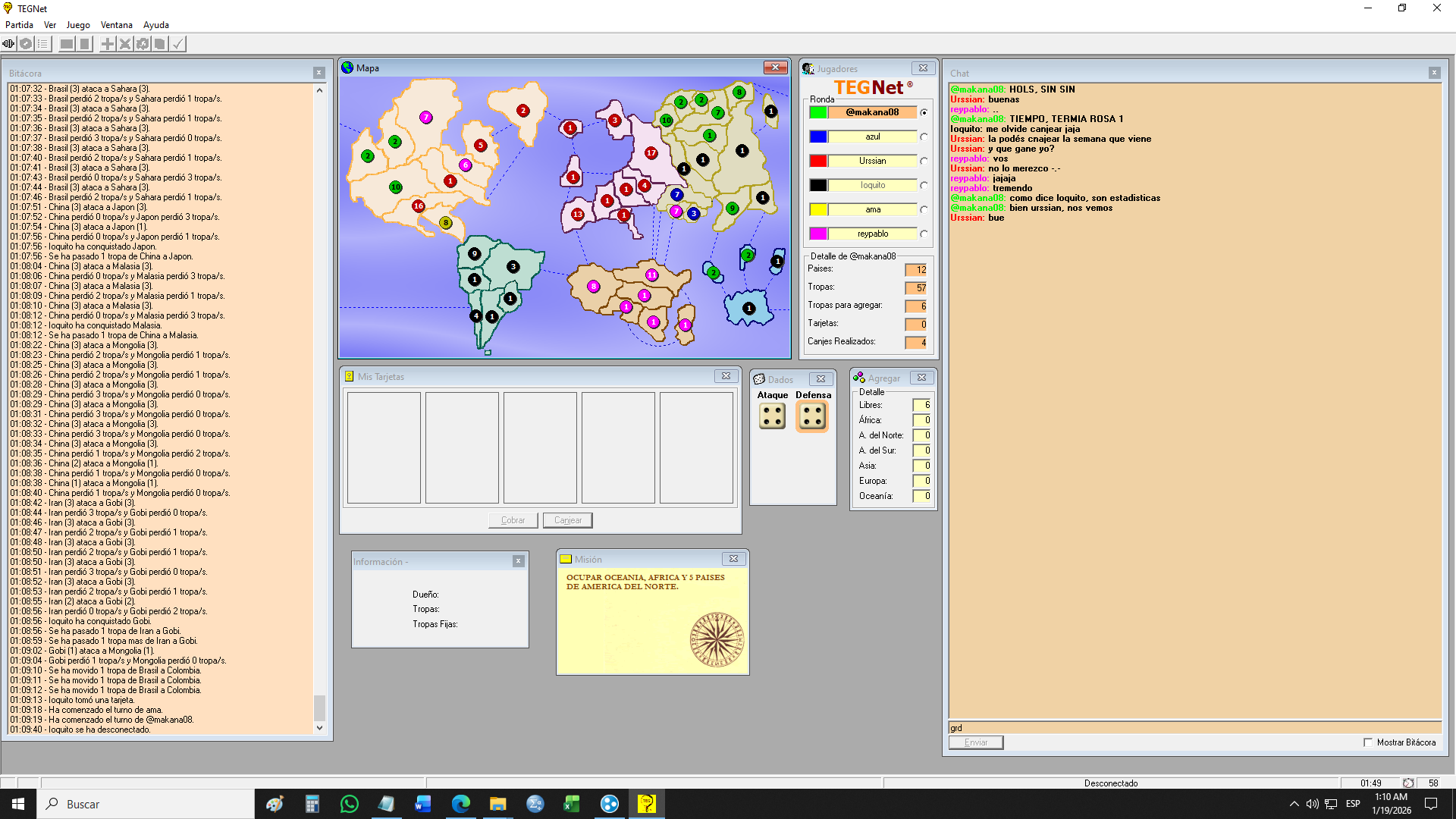The width and height of the screenshot is (1456, 819).
Task: Click the connect toolbar icon
Action: (x=8, y=44)
